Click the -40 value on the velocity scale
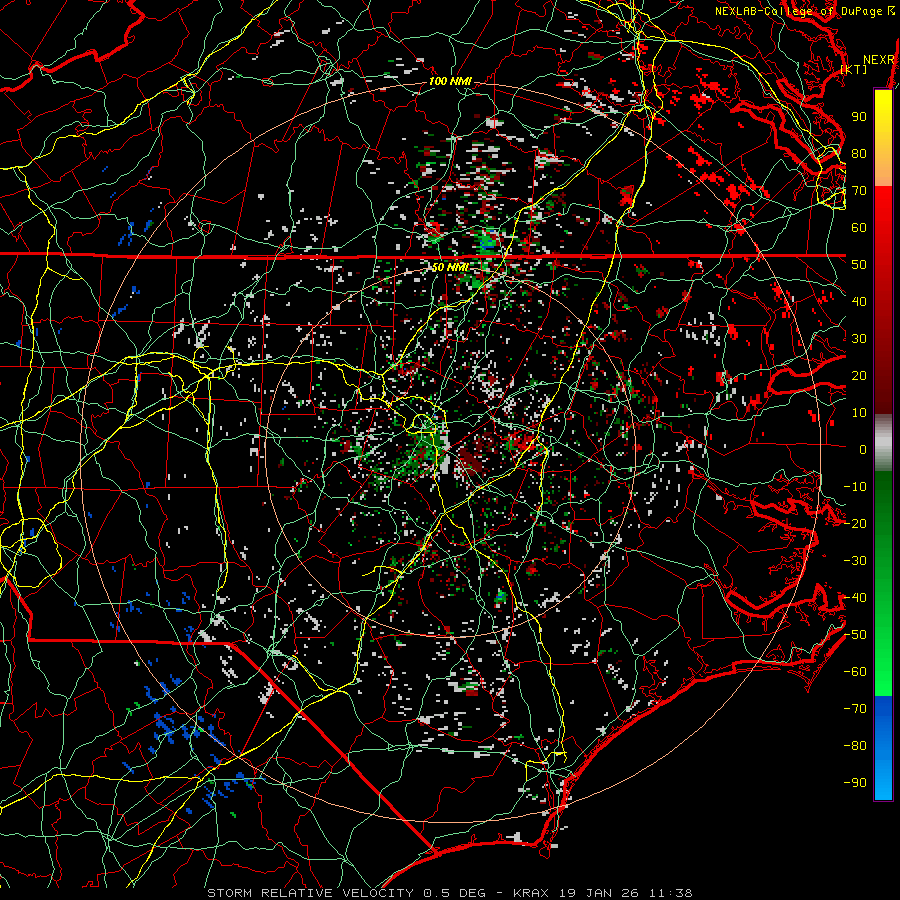900x900 pixels. [x=855, y=598]
